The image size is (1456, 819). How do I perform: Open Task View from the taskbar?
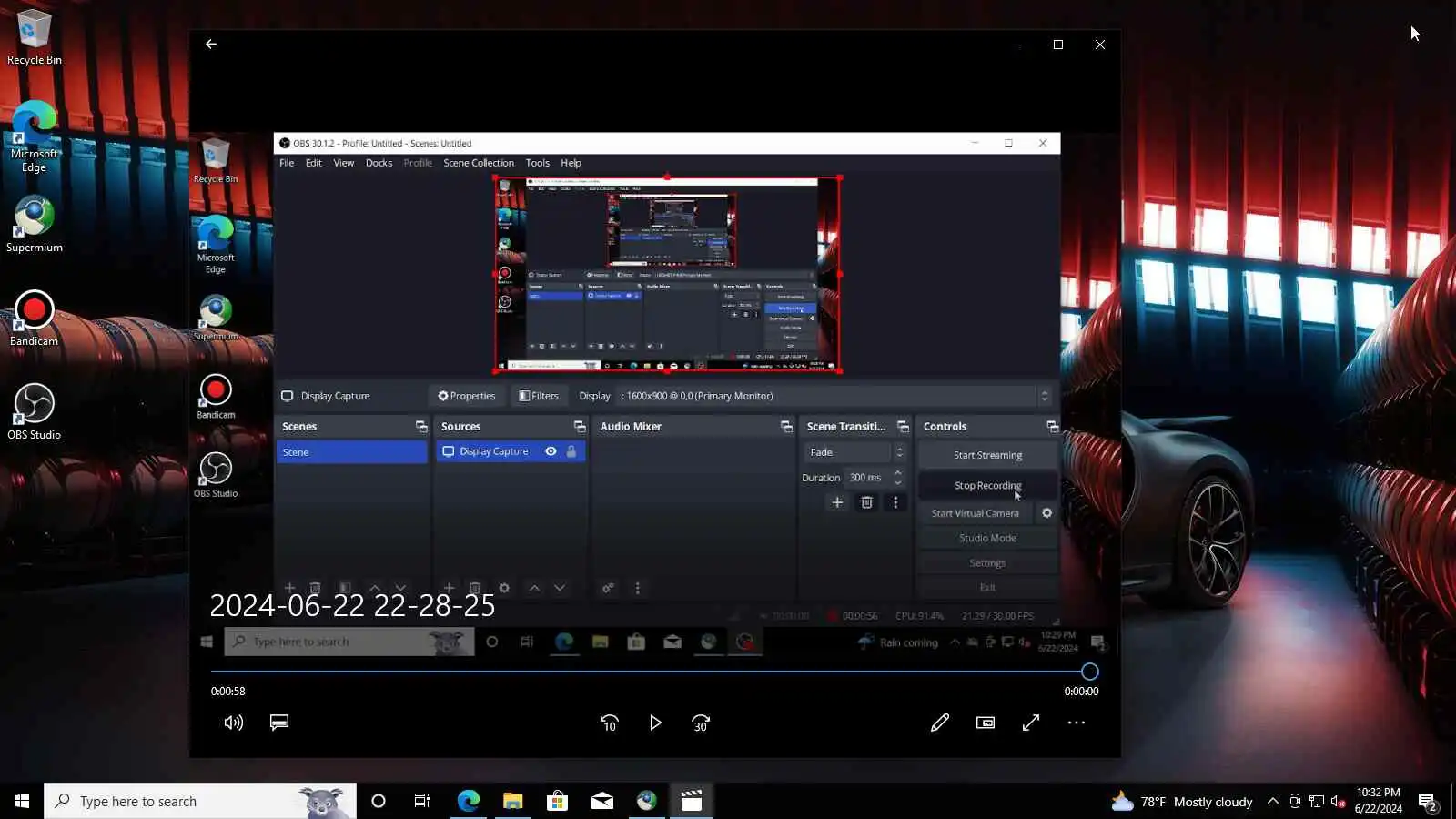point(422,801)
